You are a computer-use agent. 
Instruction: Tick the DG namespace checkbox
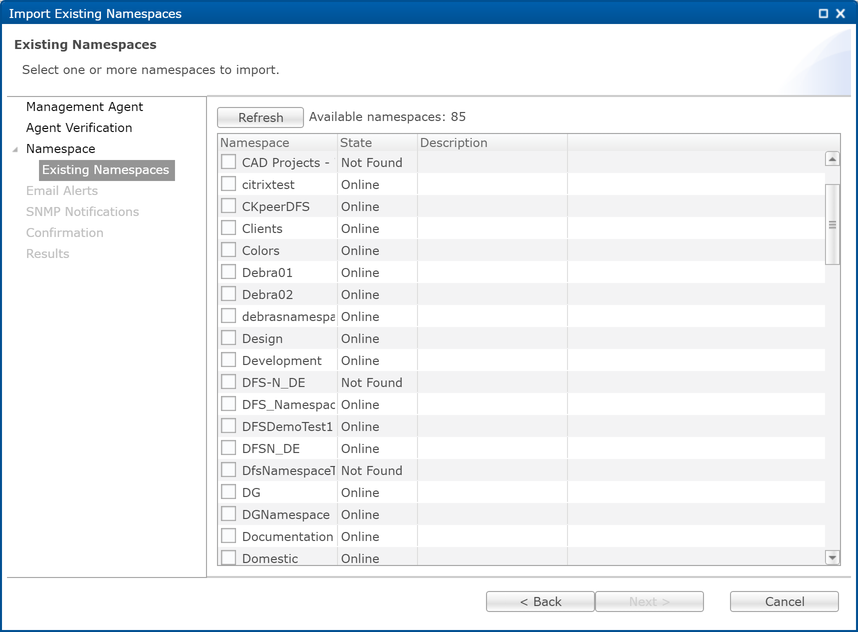pyautogui.click(x=228, y=491)
